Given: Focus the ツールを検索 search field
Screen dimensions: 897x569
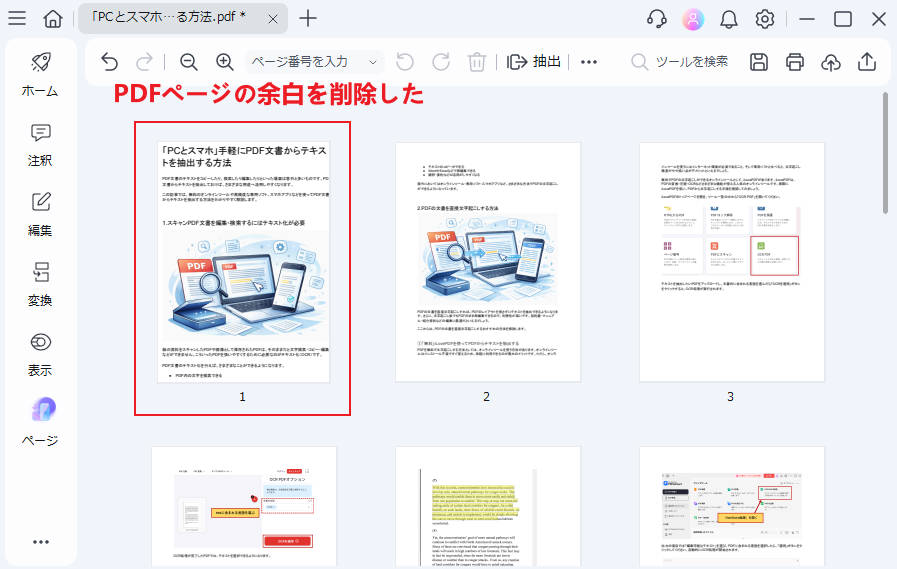Looking at the screenshot, I should (681, 61).
